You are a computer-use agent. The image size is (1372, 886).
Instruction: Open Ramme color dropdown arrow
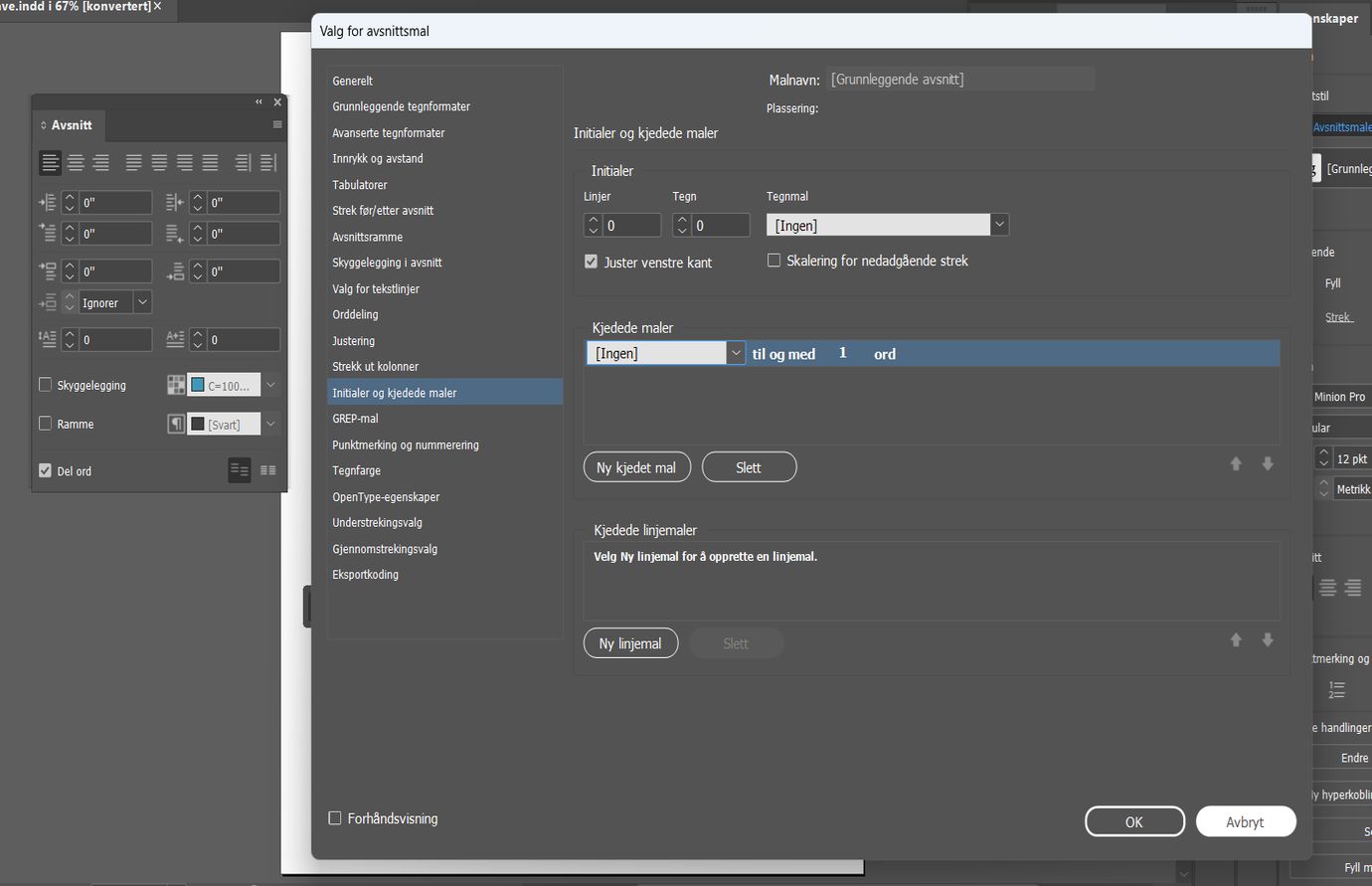[x=270, y=425]
